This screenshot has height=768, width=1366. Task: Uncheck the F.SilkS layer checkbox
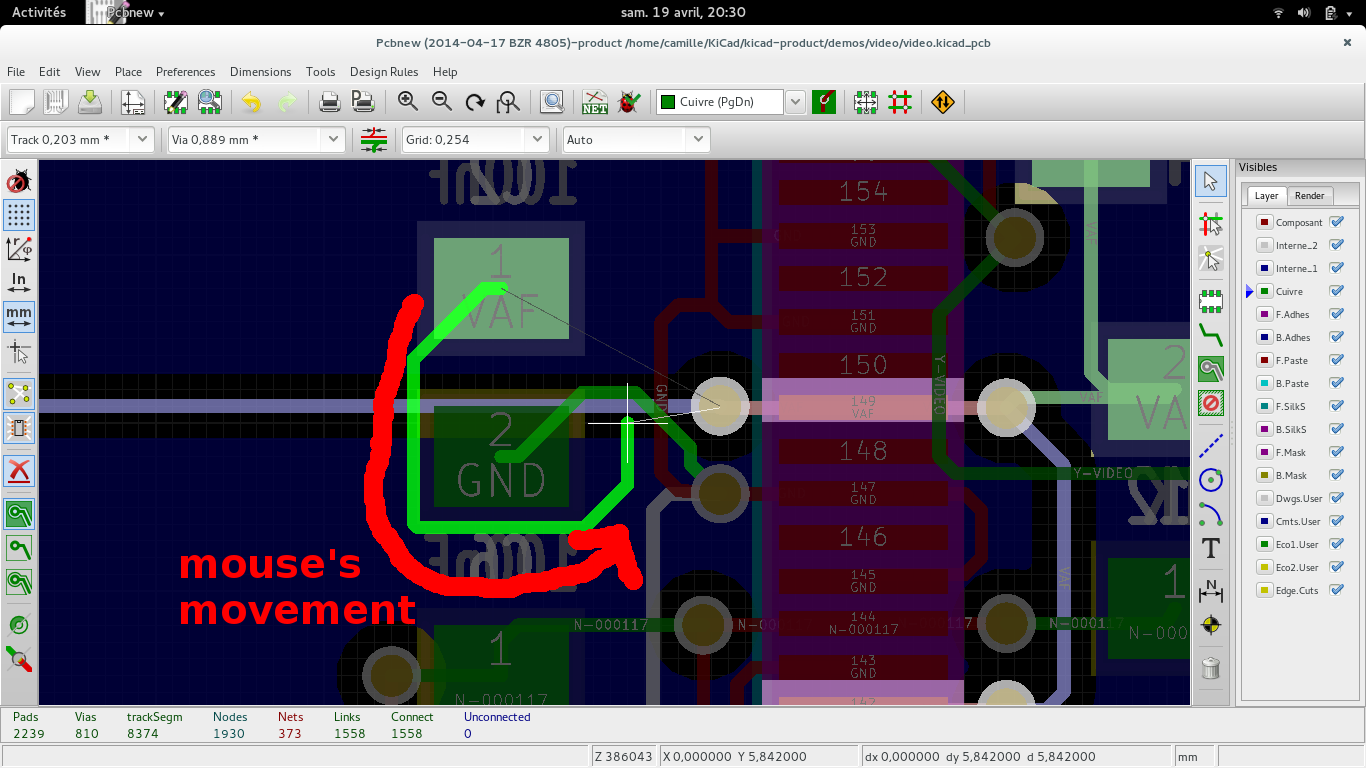[1337, 406]
